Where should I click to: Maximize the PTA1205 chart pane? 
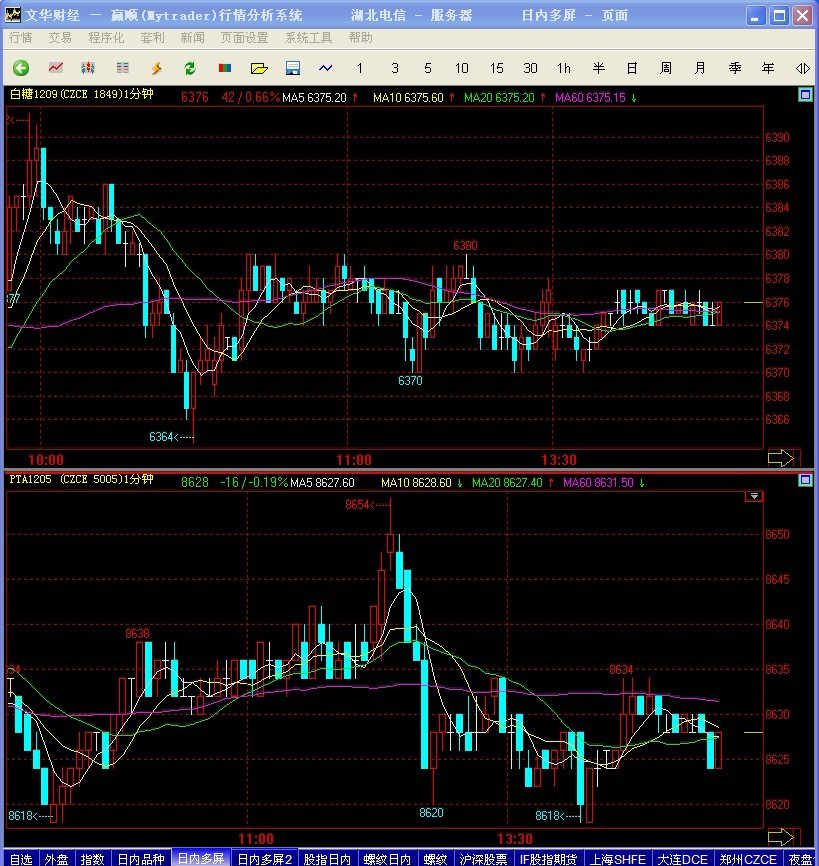804,480
